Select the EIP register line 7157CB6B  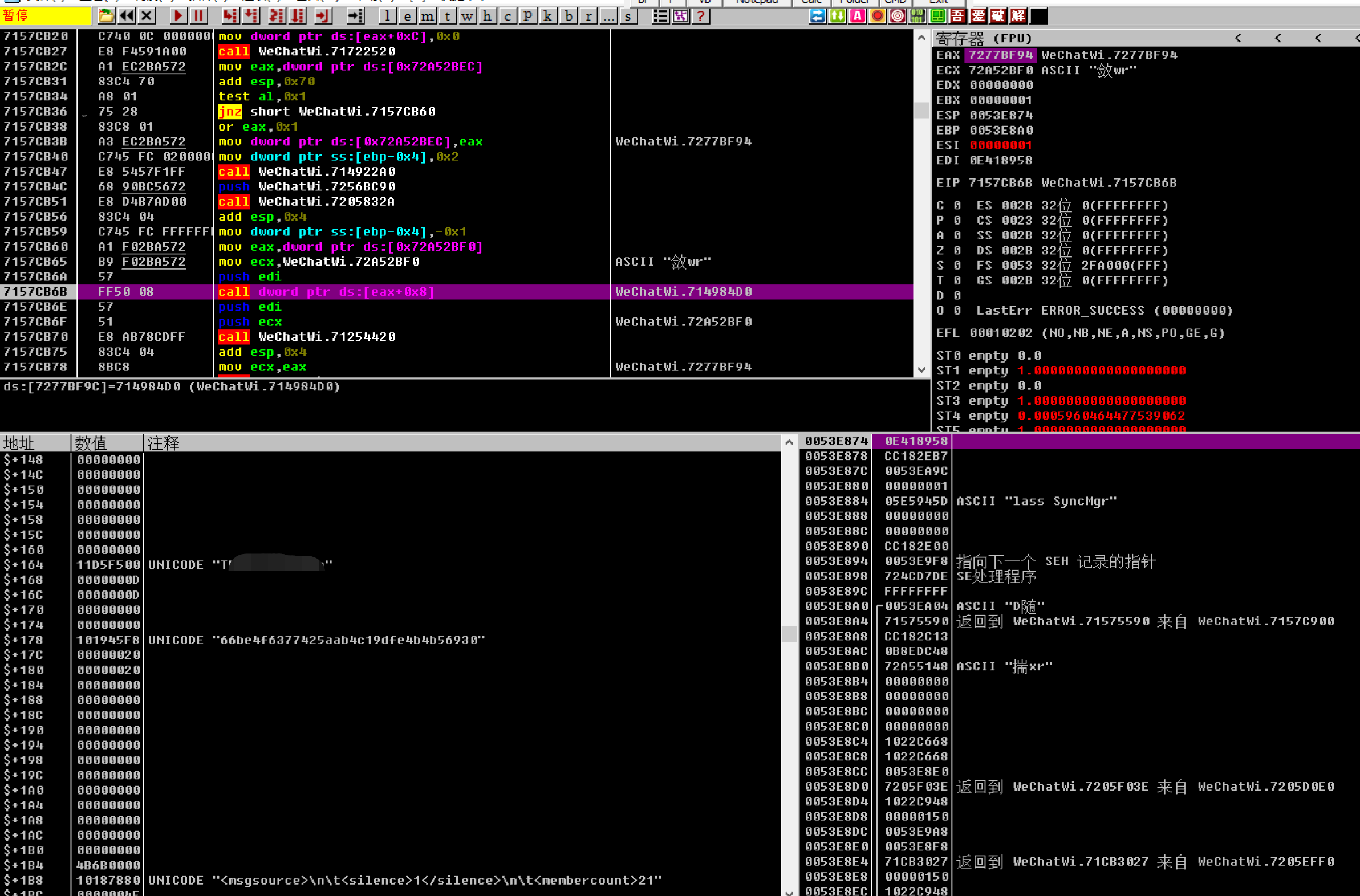pyautogui.click(x=1057, y=184)
